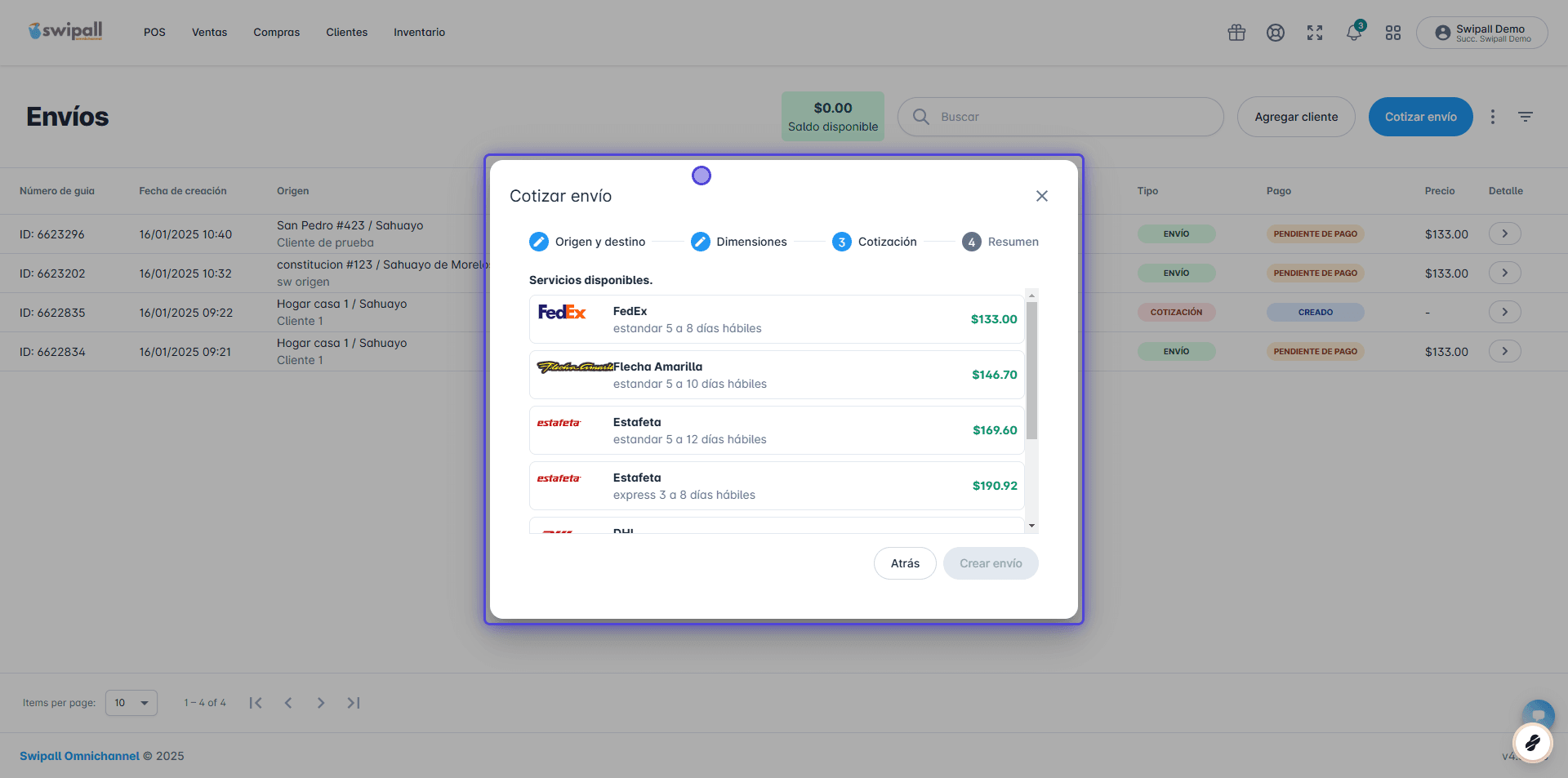Viewport: 1568px width, 778px height.
Task: Go to next page of results
Action: coord(321,703)
